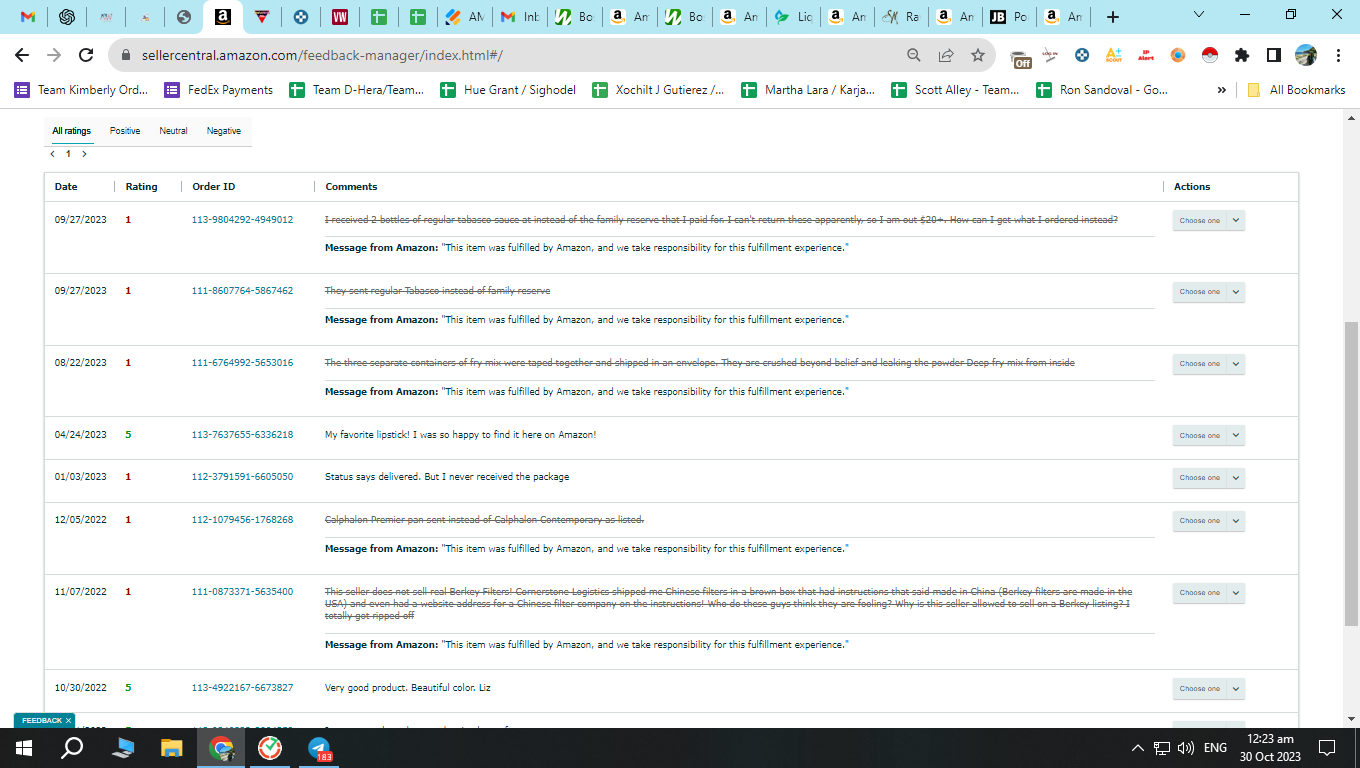Switch to the Negative ratings tab
Image resolution: width=1360 pixels, height=768 pixels.
pyautogui.click(x=224, y=131)
